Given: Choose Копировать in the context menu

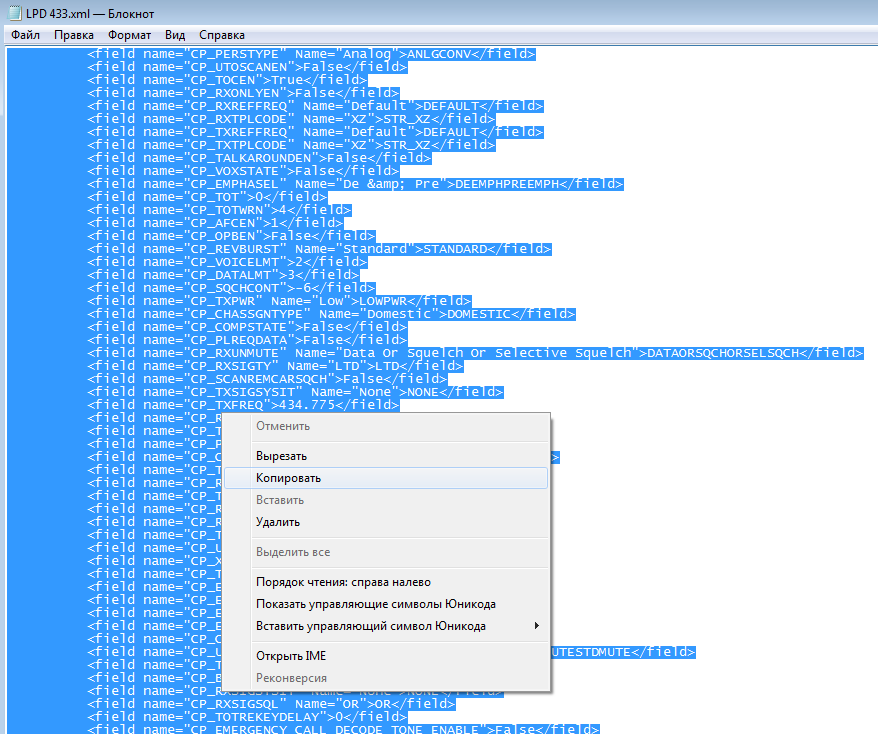Looking at the screenshot, I should click(386, 478).
